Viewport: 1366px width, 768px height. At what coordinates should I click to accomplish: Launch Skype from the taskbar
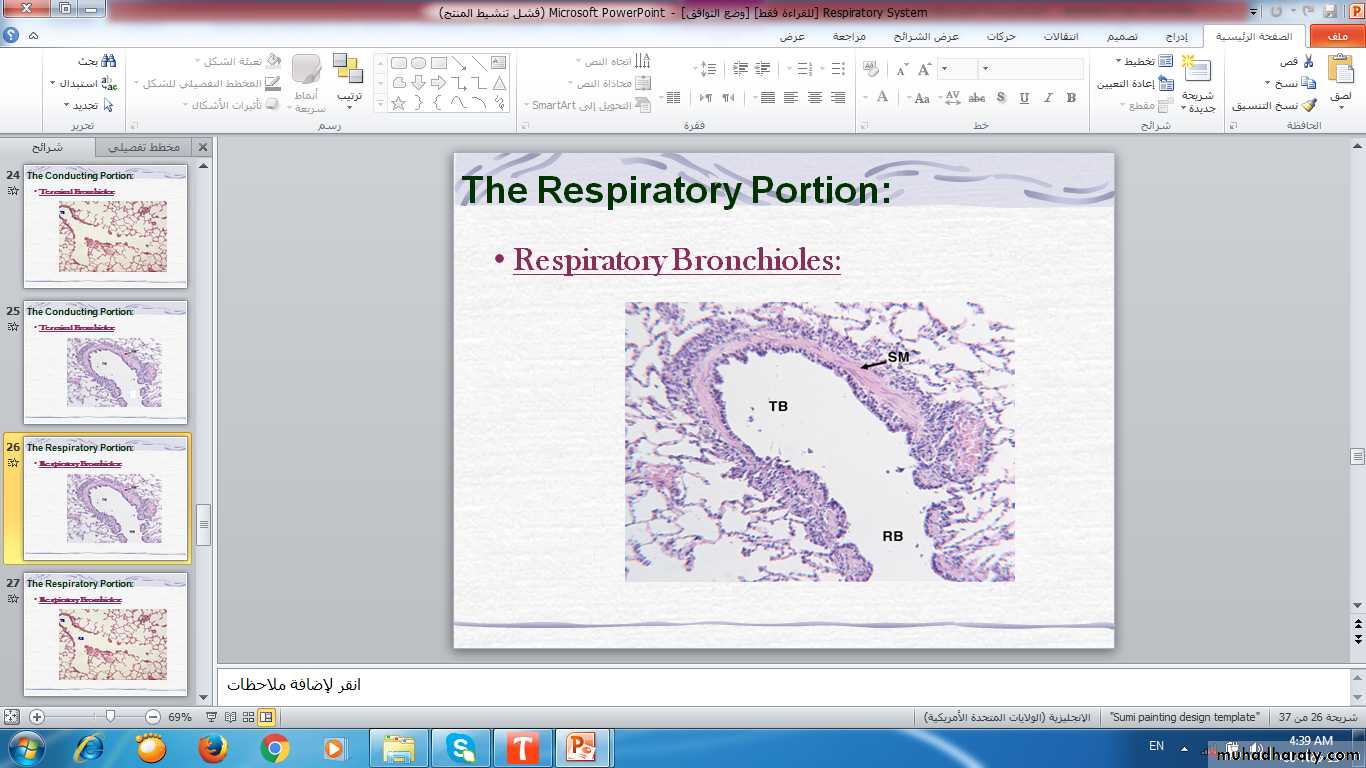click(x=461, y=748)
